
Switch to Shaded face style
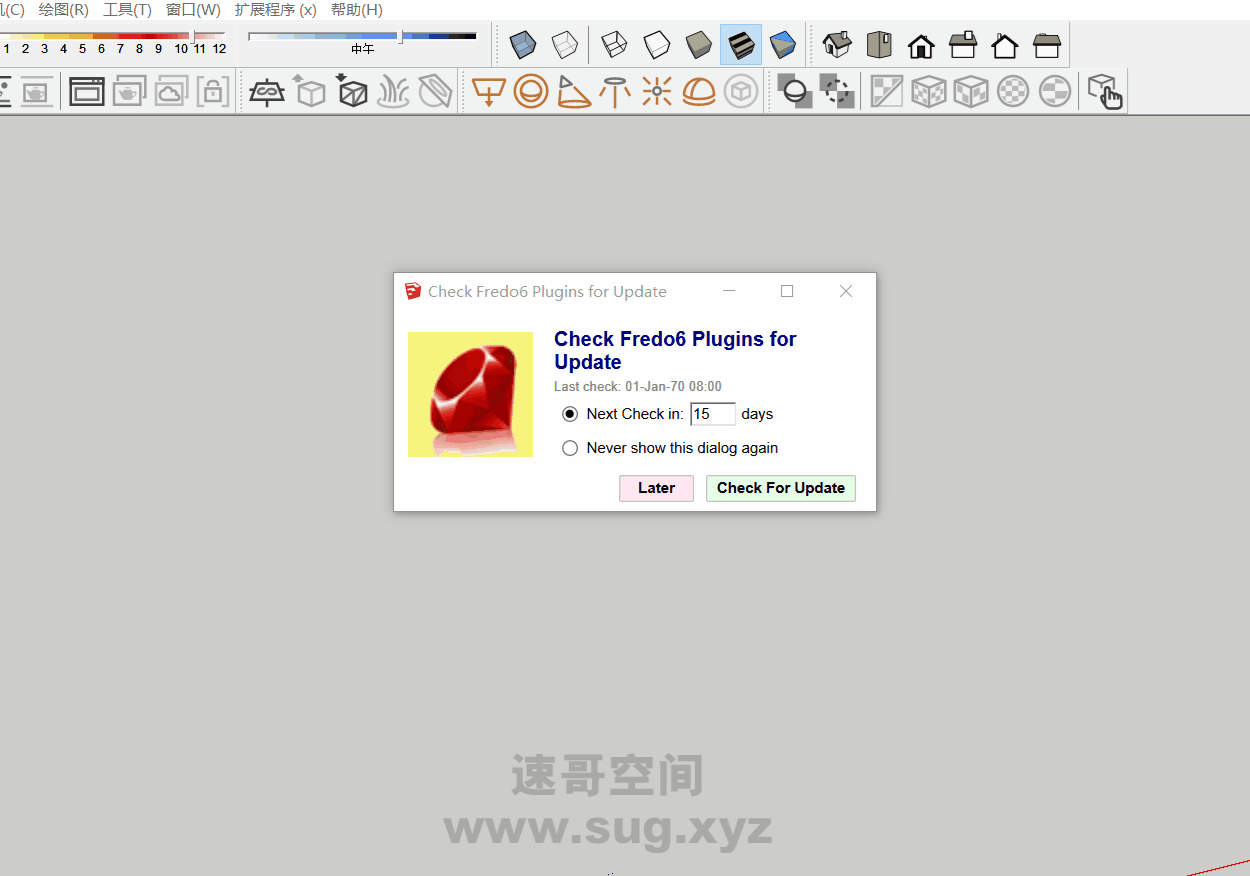click(699, 45)
